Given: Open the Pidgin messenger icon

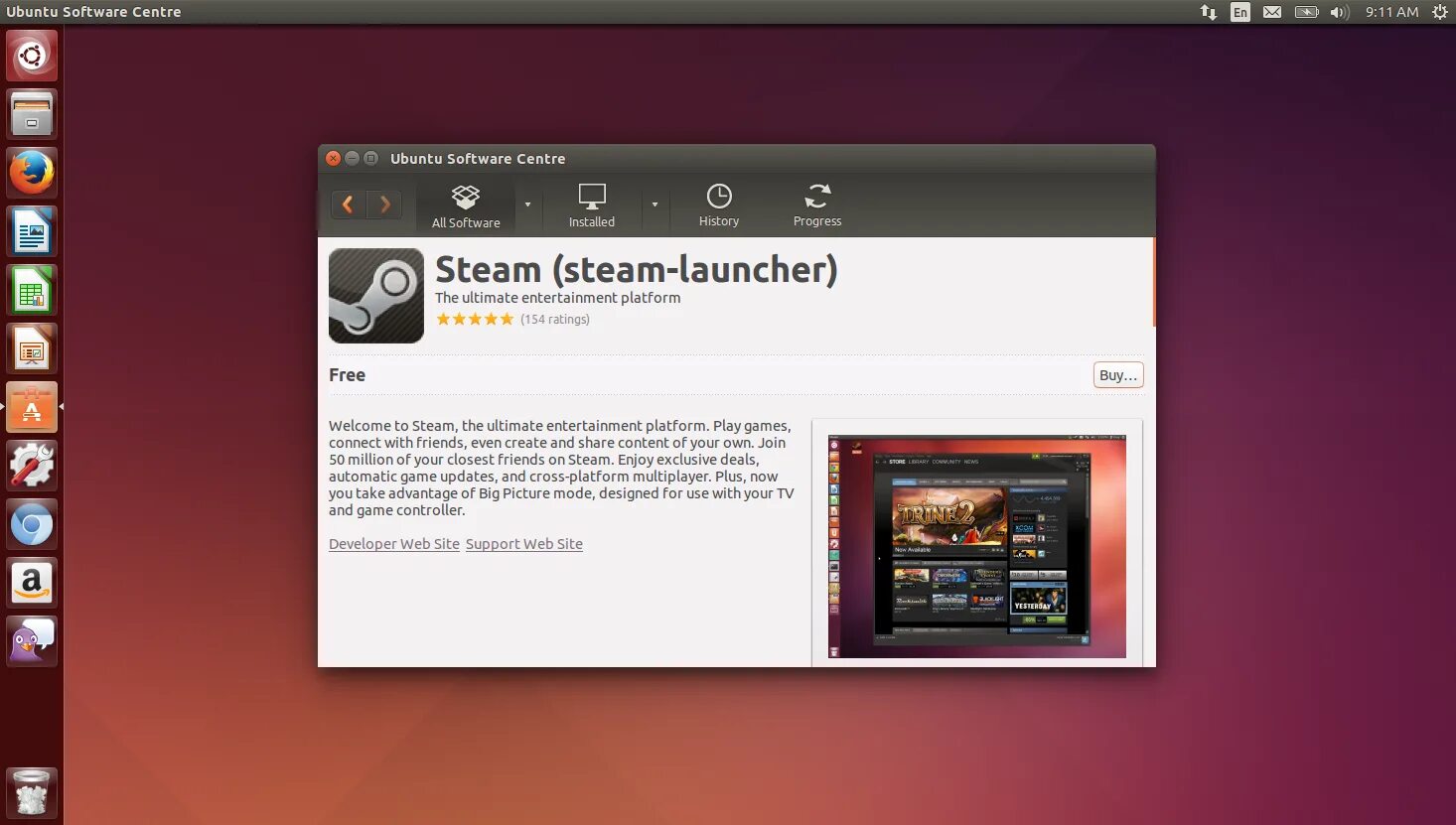Looking at the screenshot, I should (x=32, y=641).
